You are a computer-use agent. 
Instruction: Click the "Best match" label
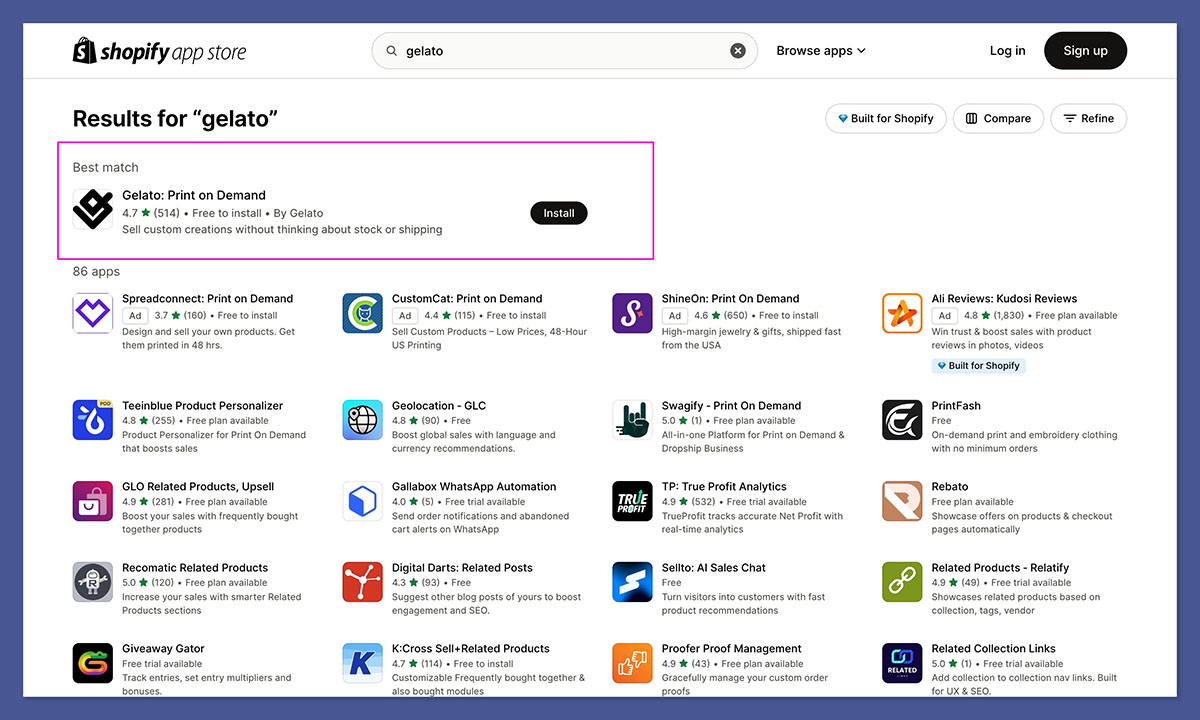click(x=106, y=167)
